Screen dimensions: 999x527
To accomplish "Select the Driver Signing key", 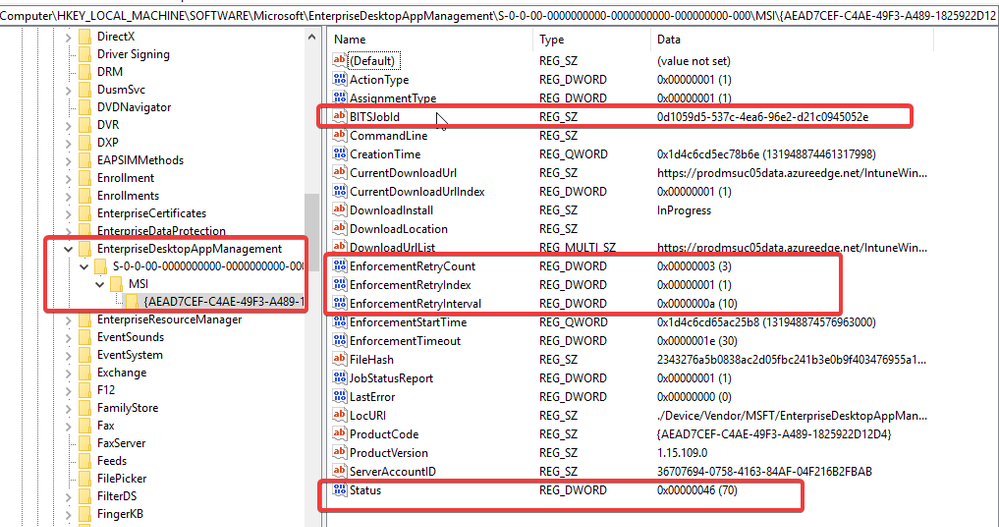I will pyautogui.click(x=133, y=54).
